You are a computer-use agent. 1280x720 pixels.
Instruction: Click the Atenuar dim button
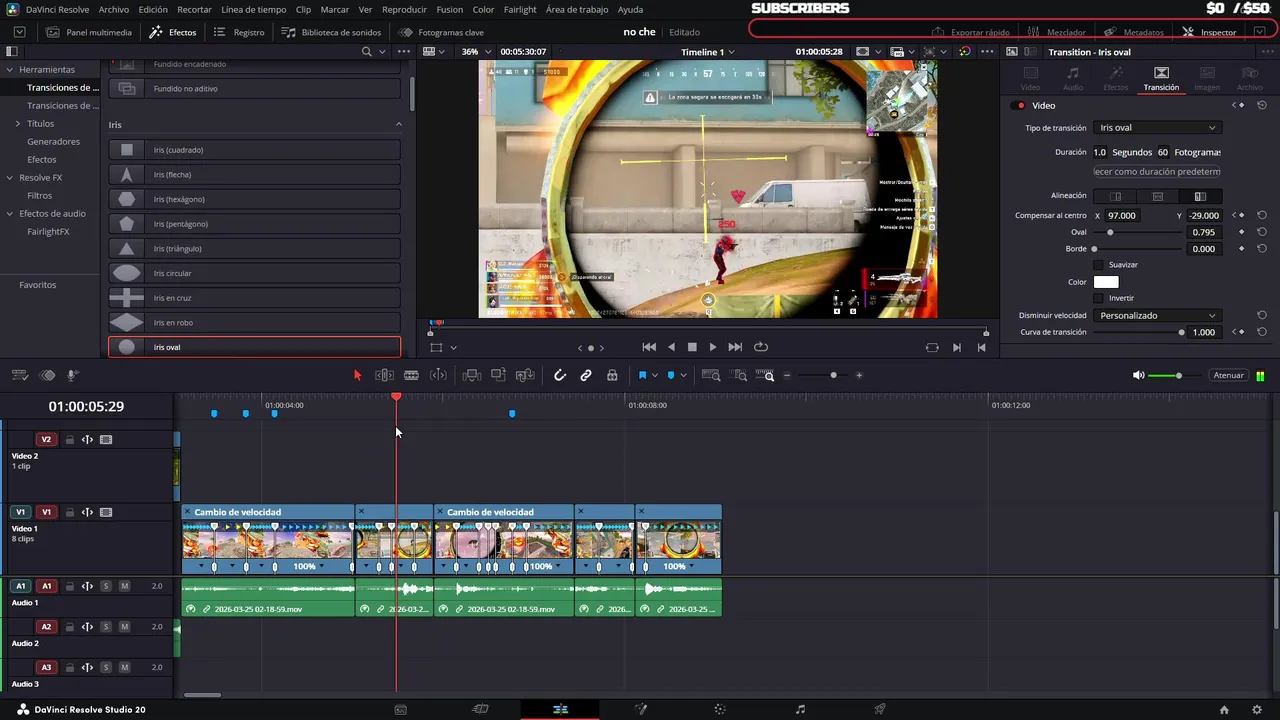pyautogui.click(x=1228, y=375)
